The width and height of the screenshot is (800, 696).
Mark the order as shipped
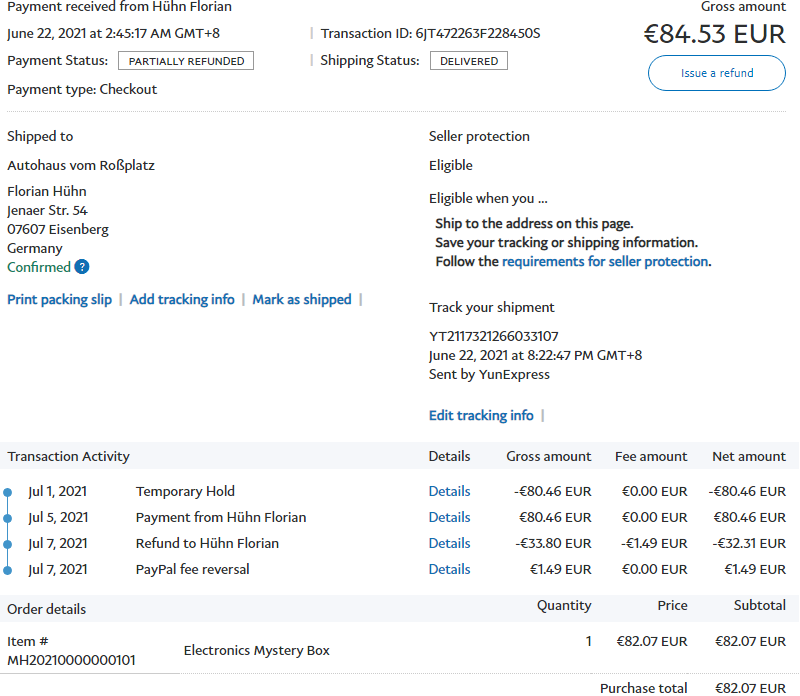pyautogui.click(x=302, y=299)
